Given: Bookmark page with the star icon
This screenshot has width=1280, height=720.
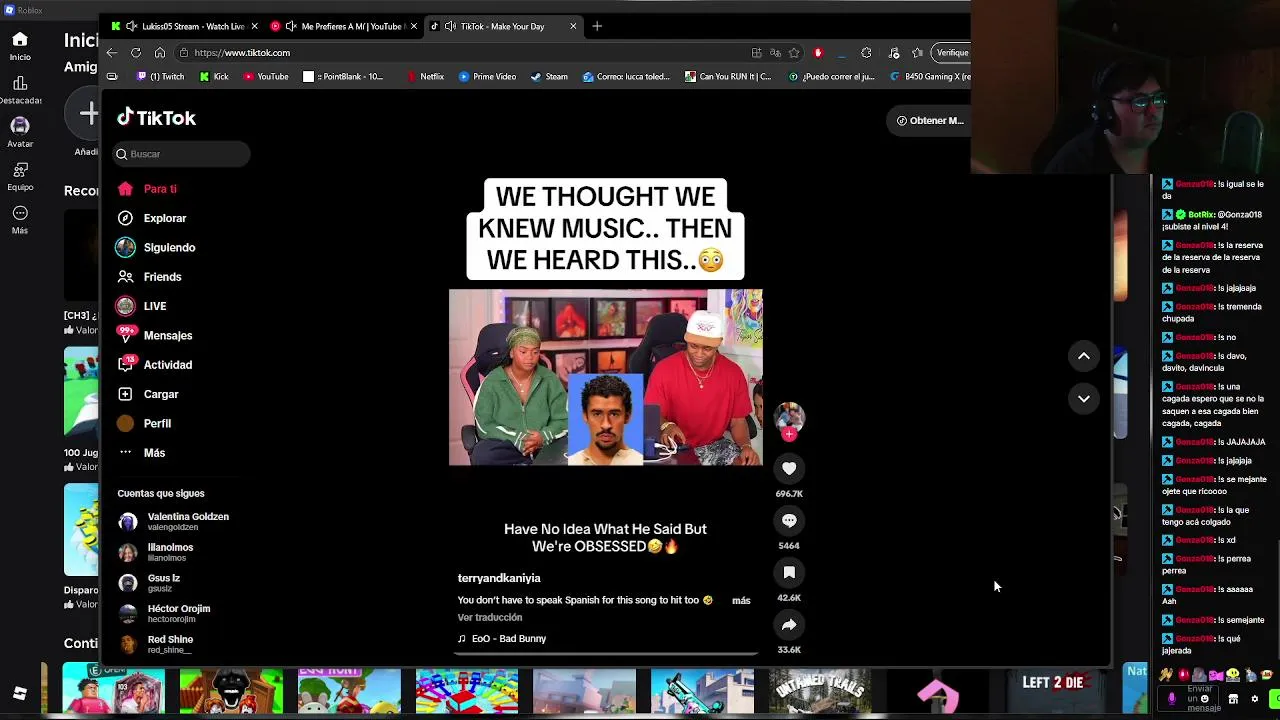Looking at the screenshot, I should tap(794, 53).
